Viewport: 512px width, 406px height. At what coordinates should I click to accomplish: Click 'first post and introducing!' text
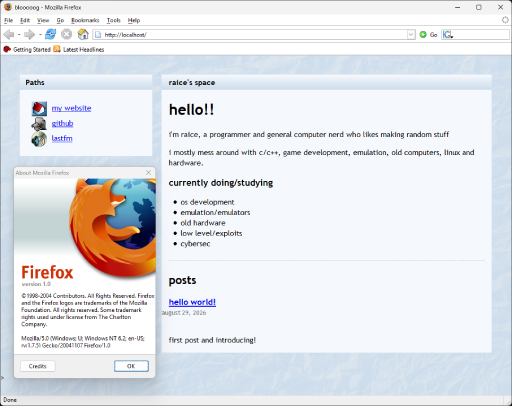coord(212,340)
